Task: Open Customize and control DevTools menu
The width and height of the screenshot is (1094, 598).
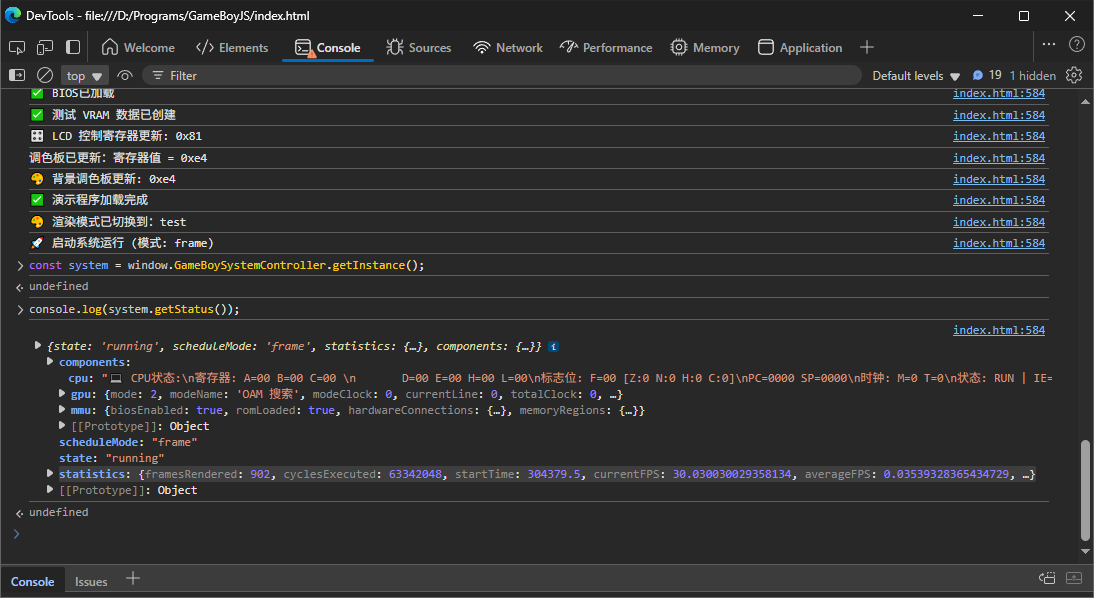Action: click(x=1048, y=45)
